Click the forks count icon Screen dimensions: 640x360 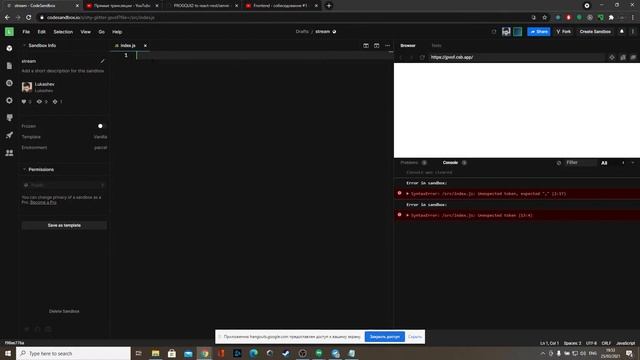pos(55,102)
